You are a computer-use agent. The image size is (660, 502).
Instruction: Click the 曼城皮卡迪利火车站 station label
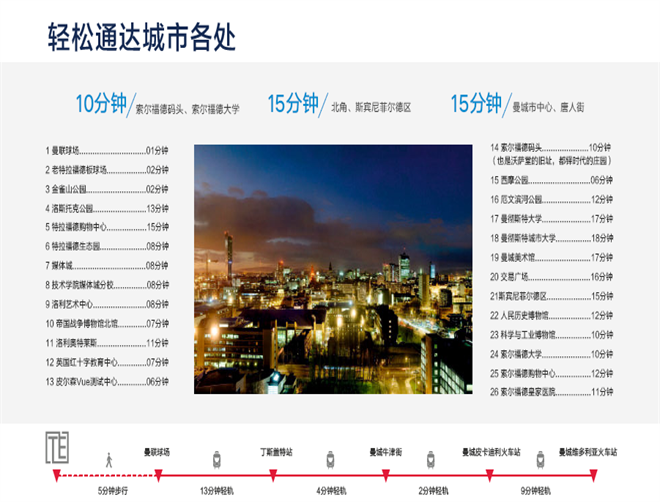point(491,452)
